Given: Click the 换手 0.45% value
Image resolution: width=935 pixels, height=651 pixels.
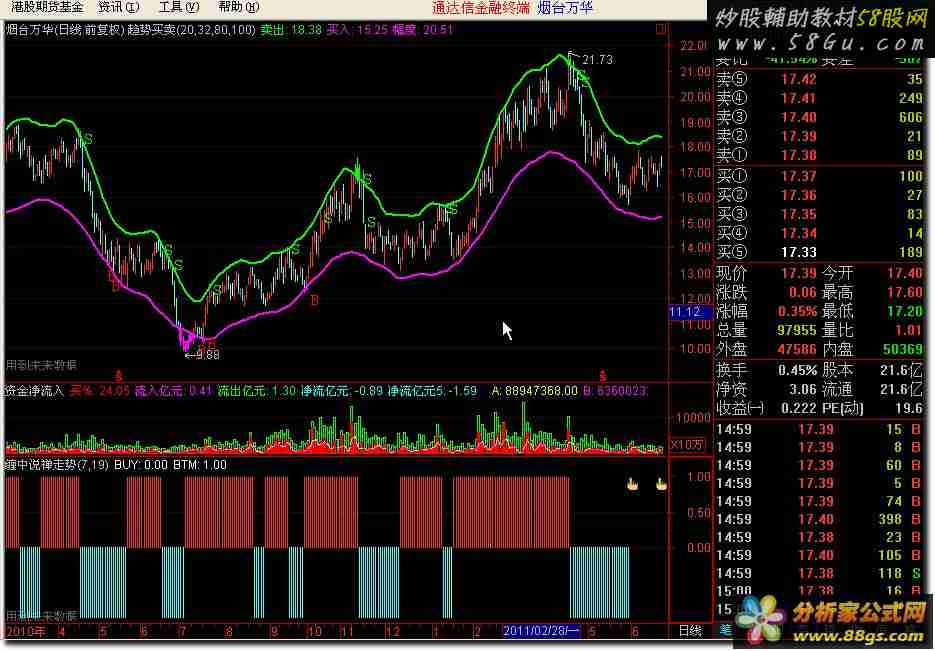Looking at the screenshot, I should pyautogui.click(x=797, y=370).
